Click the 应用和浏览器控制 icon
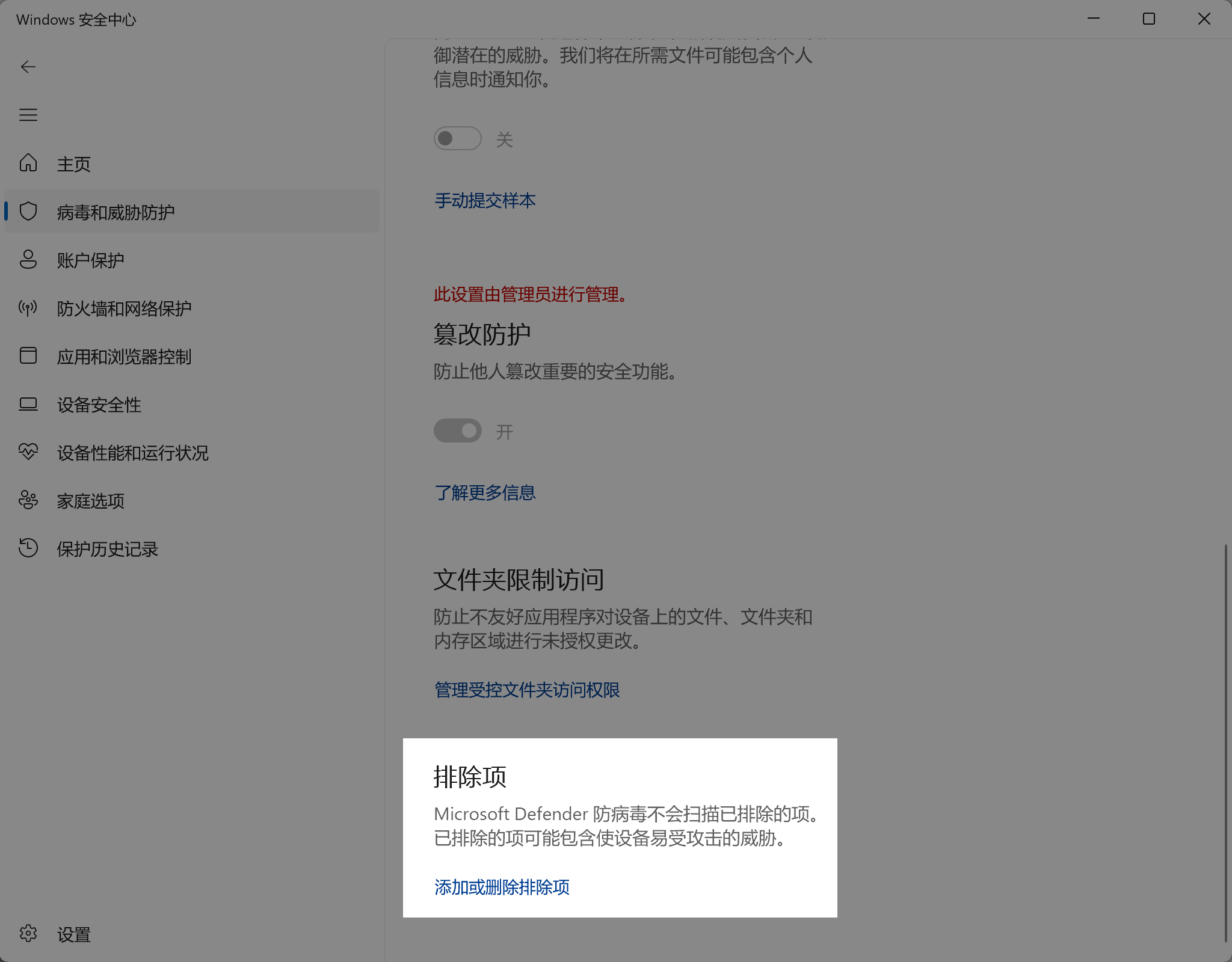The height and width of the screenshot is (962, 1232). pos(28,356)
